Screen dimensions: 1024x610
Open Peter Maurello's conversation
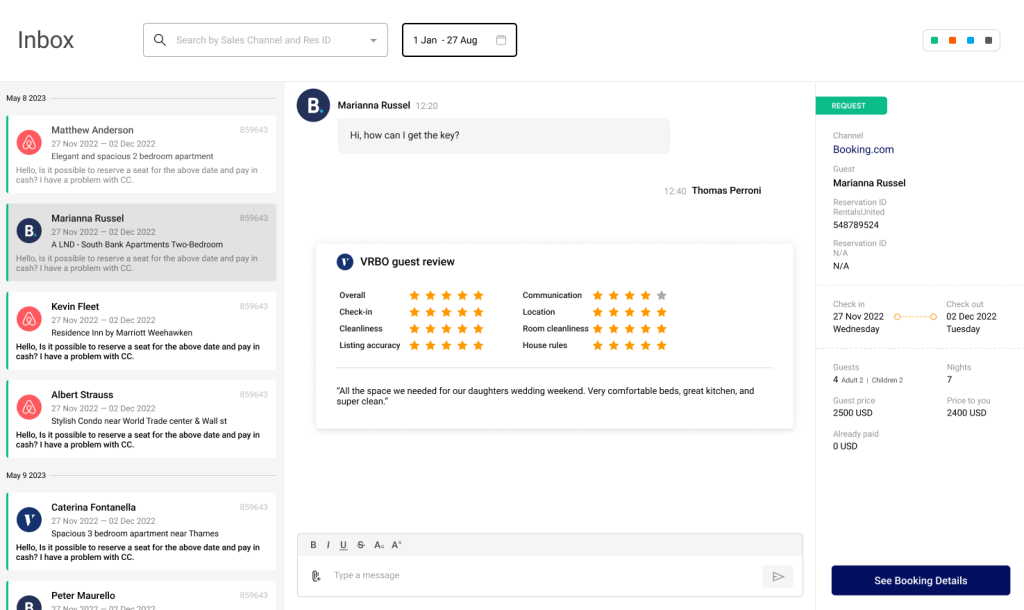[x=142, y=596]
